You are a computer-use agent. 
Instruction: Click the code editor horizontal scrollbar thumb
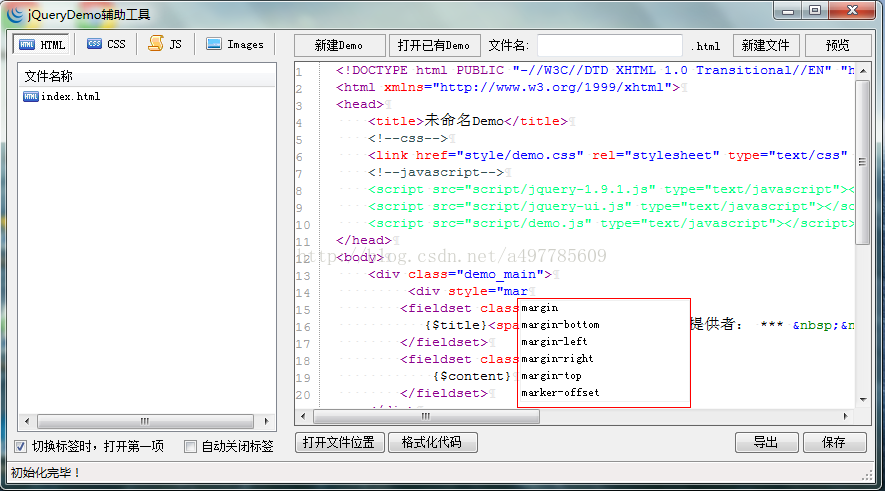tap(426, 417)
